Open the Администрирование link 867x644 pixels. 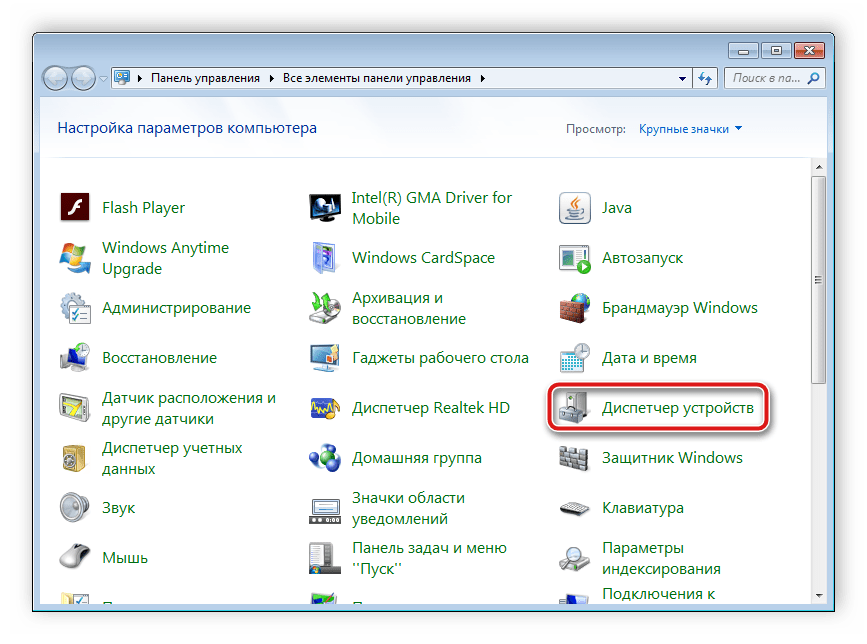[x=176, y=308]
